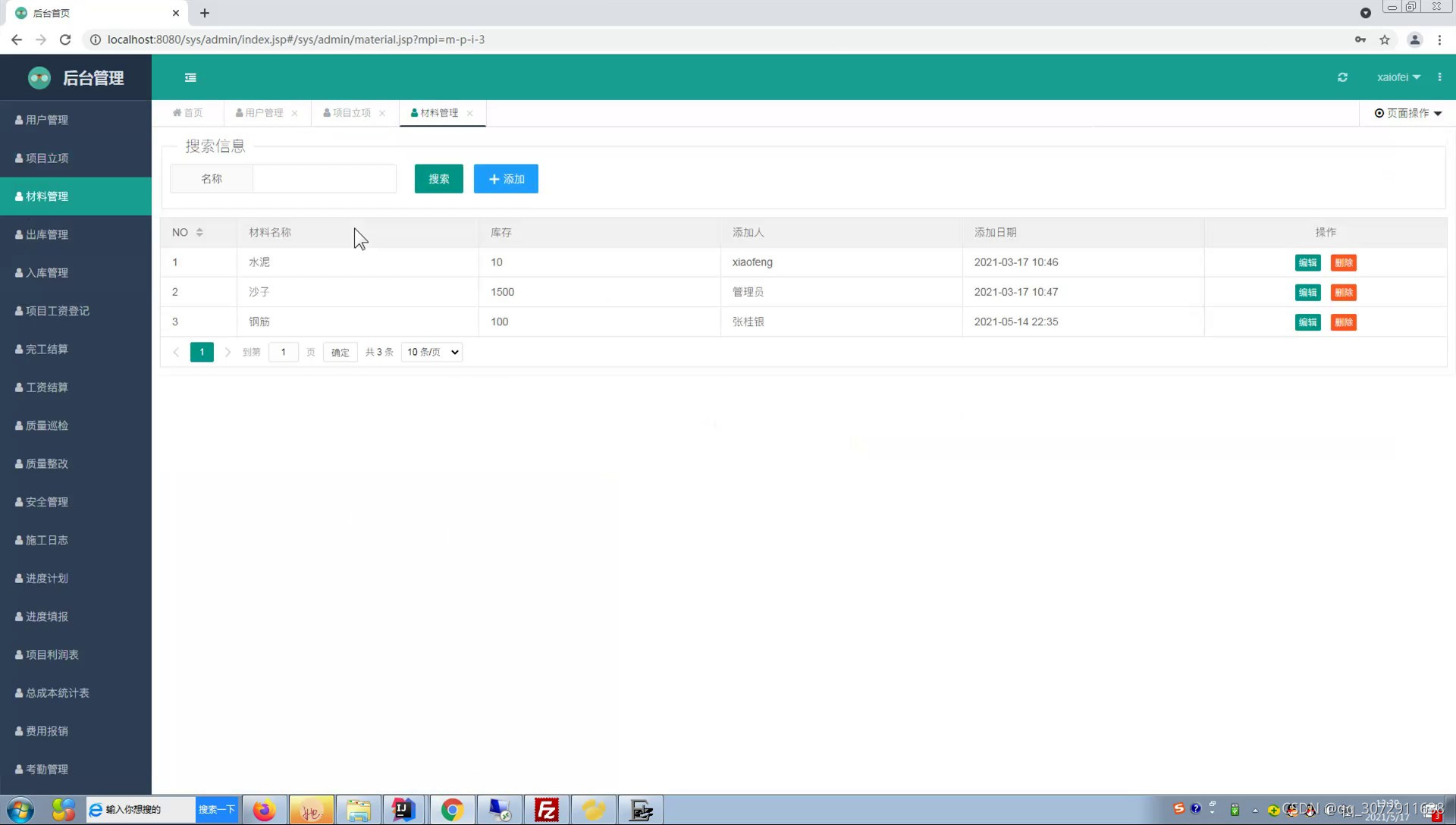1456x825 pixels.
Task: Select the 材料管理 tab
Action: coord(435,113)
